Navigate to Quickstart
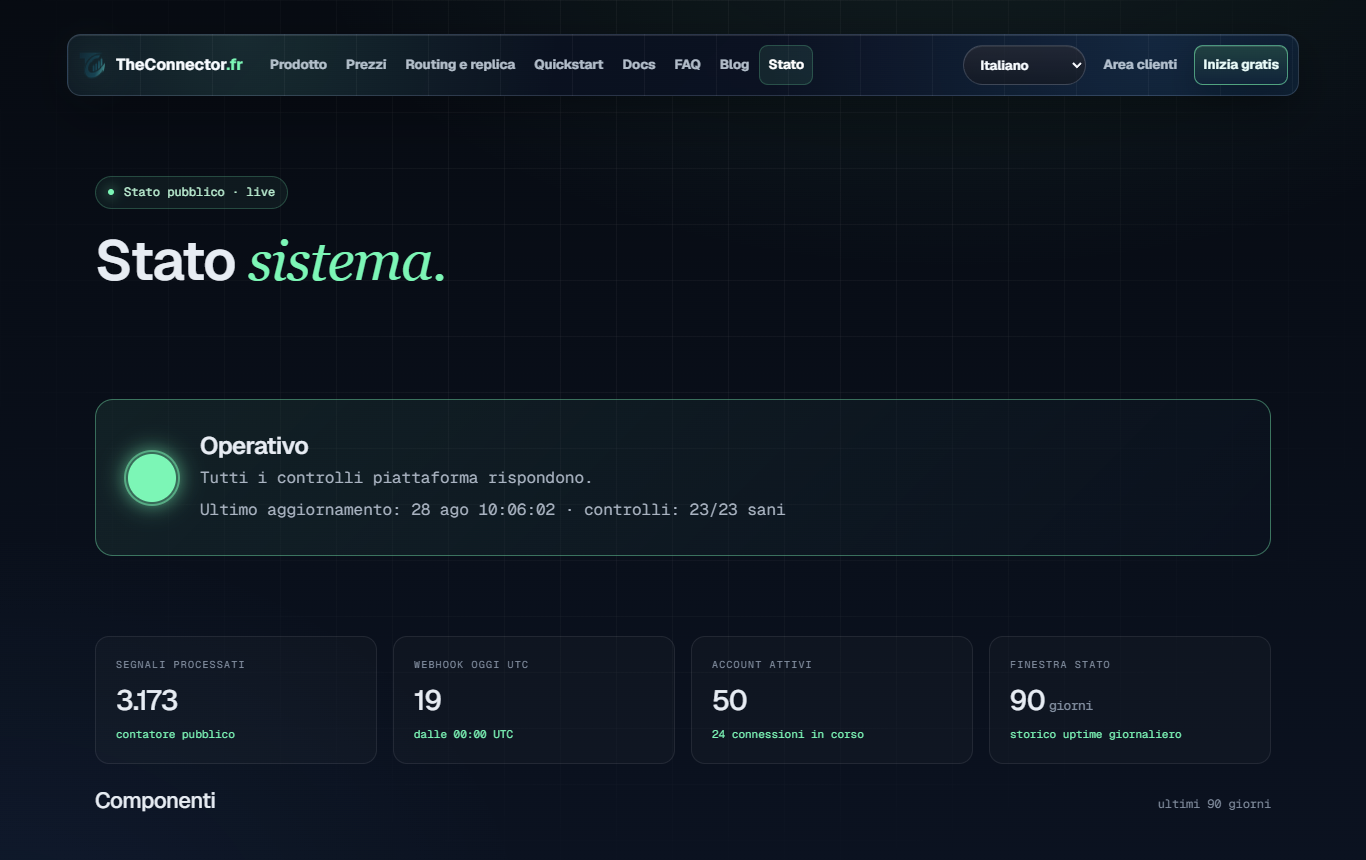The width and height of the screenshot is (1366, 860). pos(569,65)
